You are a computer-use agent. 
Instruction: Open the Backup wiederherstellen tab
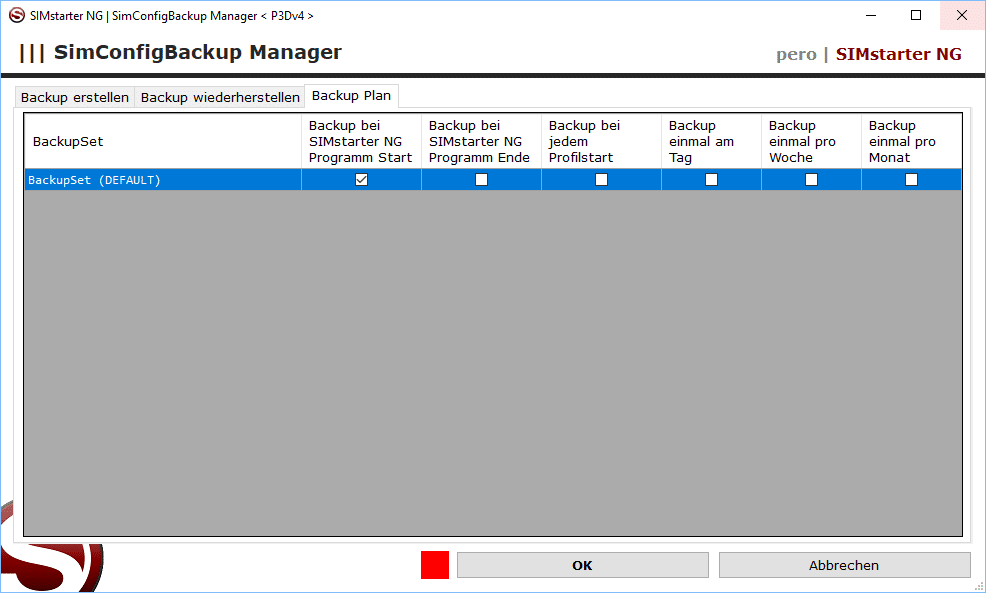point(220,97)
